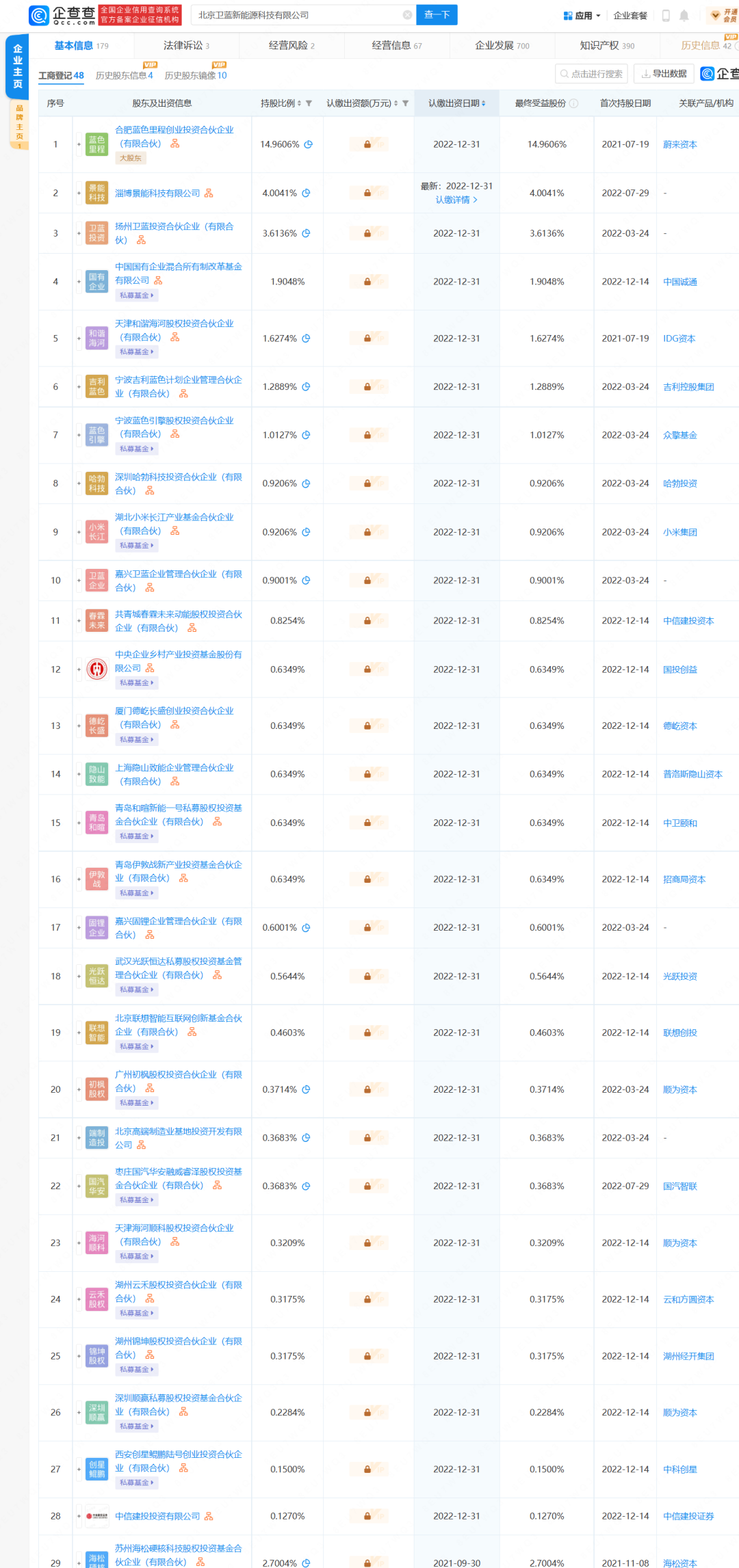Click the export icon in 导出数据 button
Screen dimensions: 739x1568
point(645,74)
